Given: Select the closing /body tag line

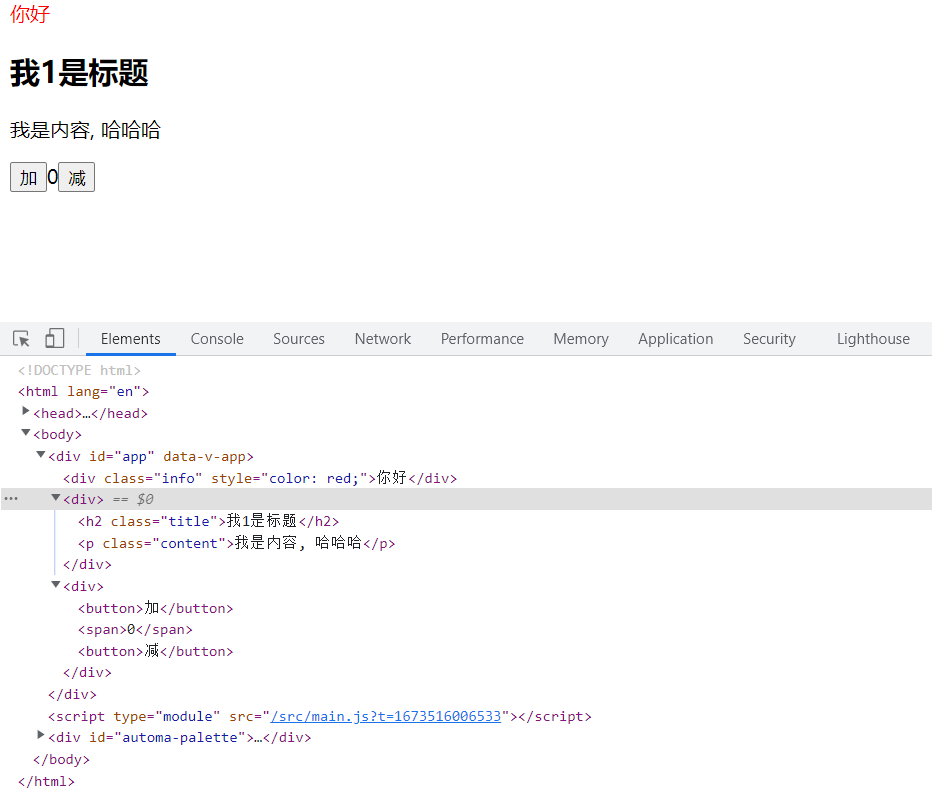Looking at the screenshot, I should pos(61,759).
